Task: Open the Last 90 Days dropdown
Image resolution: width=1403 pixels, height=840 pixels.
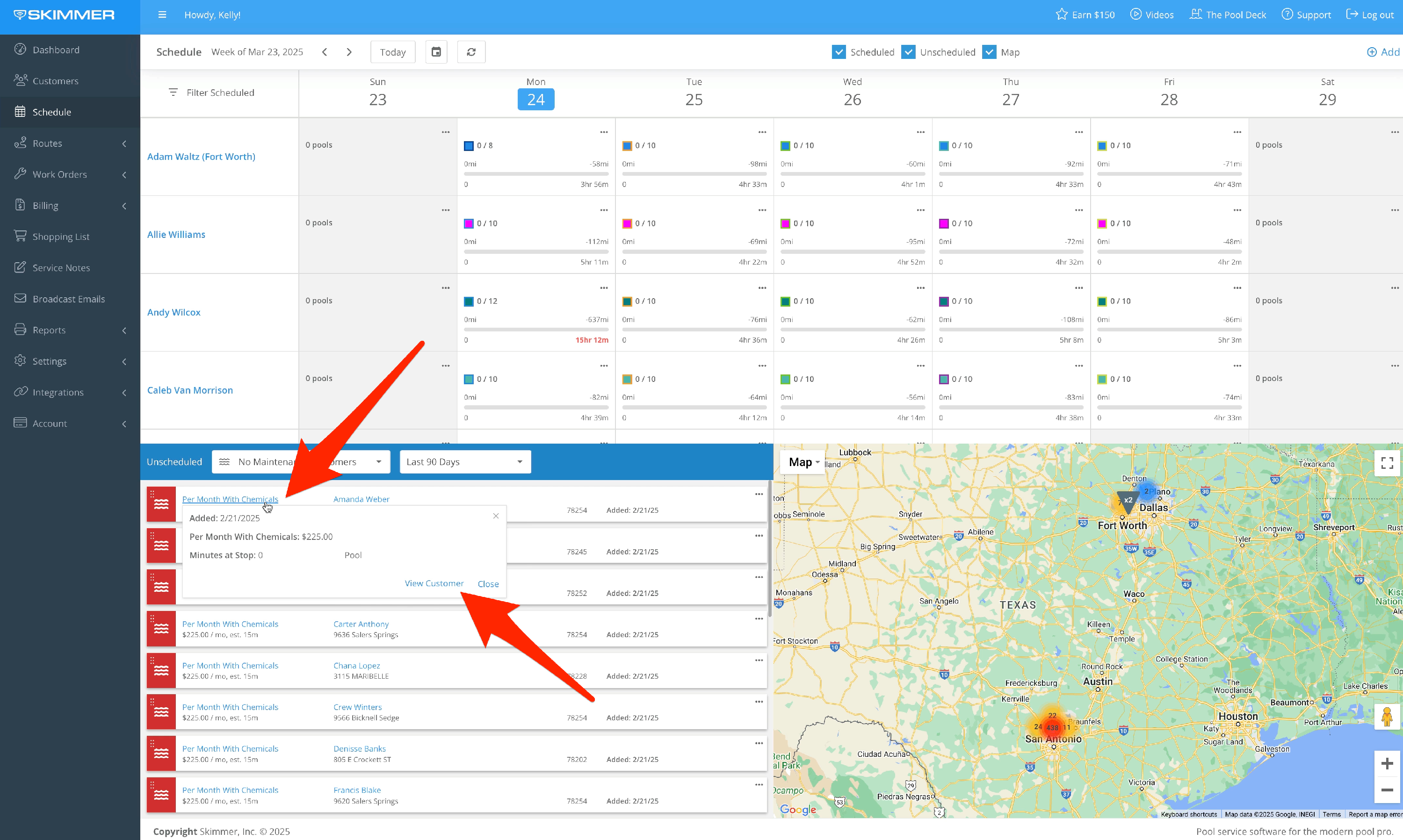Action: click(x=464, y=462)
